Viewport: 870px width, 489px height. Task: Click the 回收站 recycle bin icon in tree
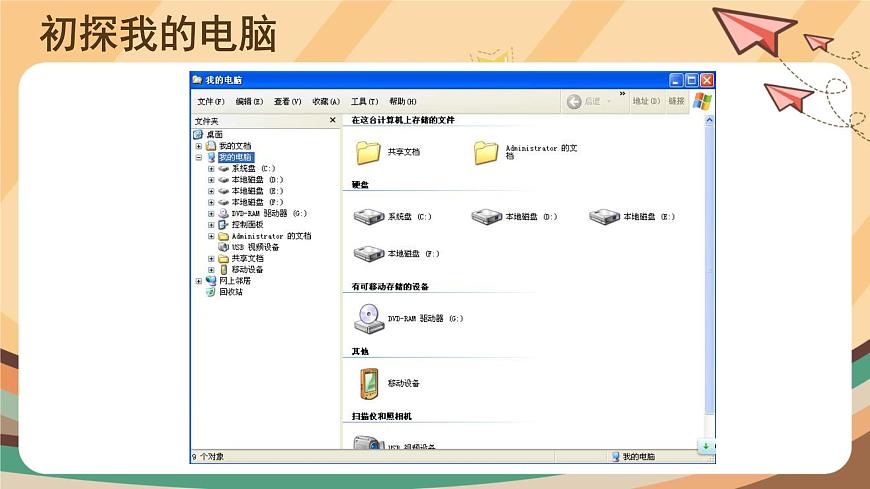pyautogui.click(x=211, y=292)
